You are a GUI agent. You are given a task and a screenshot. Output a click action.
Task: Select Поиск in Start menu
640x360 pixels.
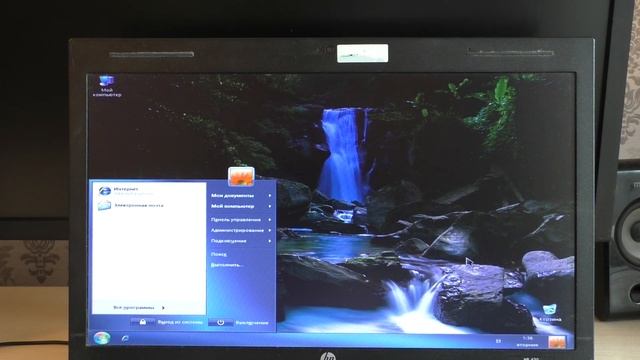(x=219, y=254)
